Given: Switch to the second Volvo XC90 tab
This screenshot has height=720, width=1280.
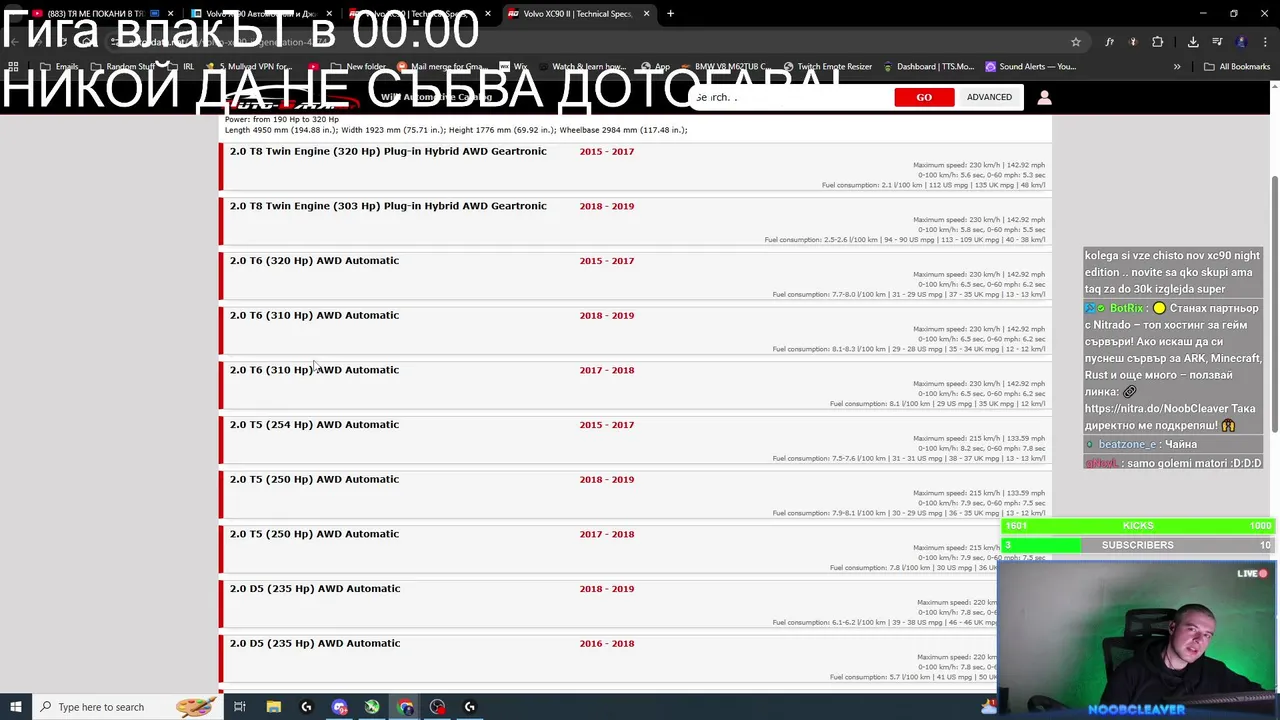Looking at the screenshot, I should 262,14.
